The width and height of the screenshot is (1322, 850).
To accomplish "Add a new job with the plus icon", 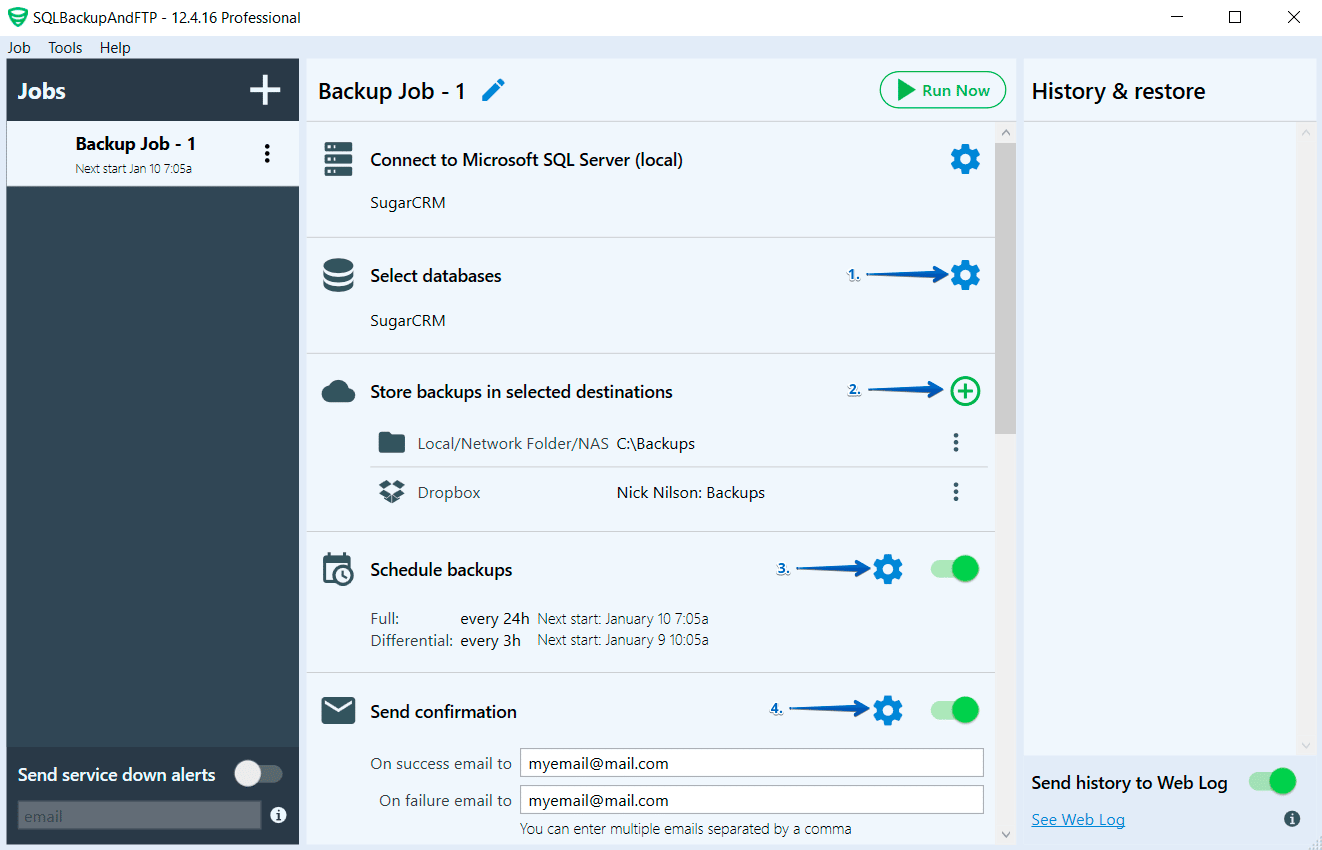I will [x=265, y=91].
